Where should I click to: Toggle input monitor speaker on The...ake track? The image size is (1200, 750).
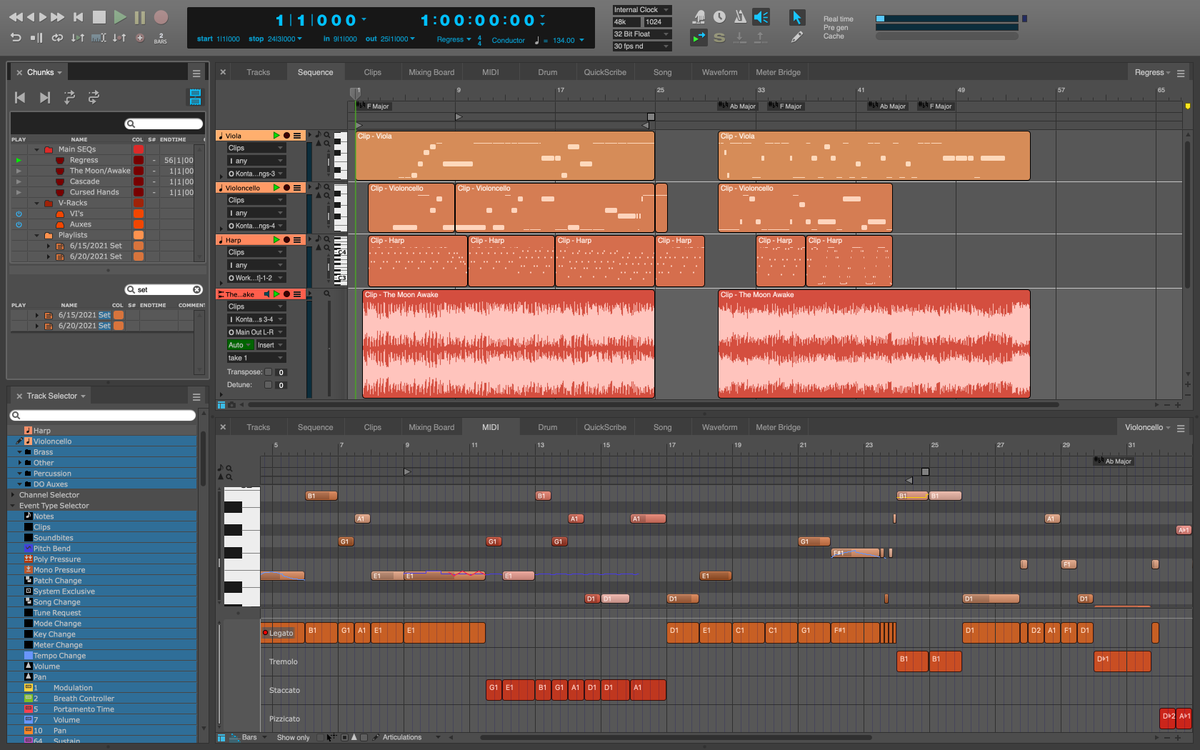point(266,294)
